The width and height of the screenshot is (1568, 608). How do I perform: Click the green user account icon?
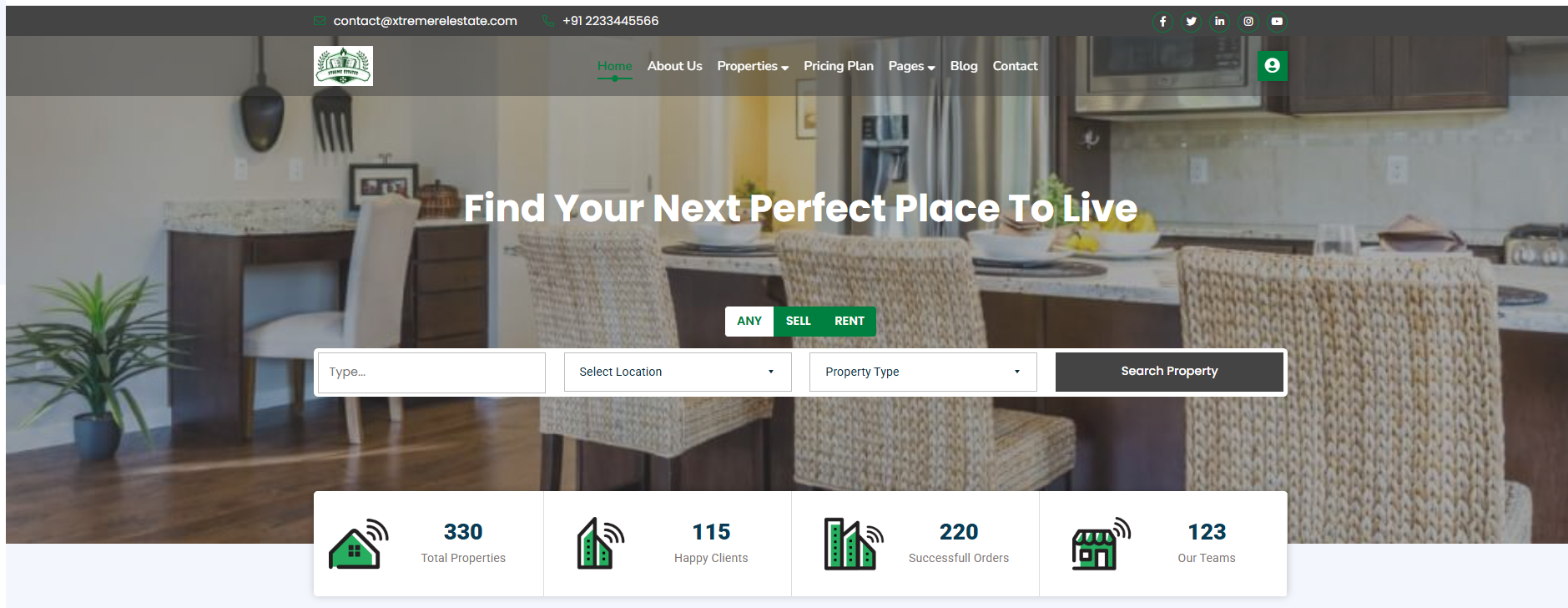click(x=1272, y=66)
